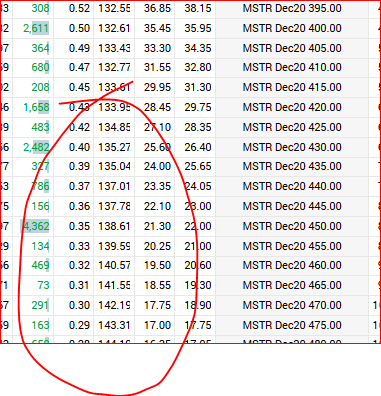Click volume 364 in the 405.00 row
Viewport: 381px width, 396px height.
point(40,48)
